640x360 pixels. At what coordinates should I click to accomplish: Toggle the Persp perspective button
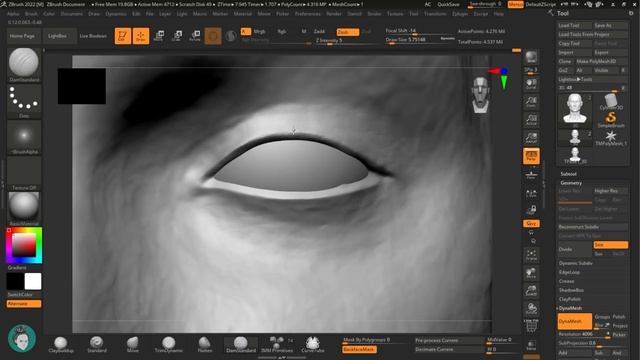[x=531, y=156]
